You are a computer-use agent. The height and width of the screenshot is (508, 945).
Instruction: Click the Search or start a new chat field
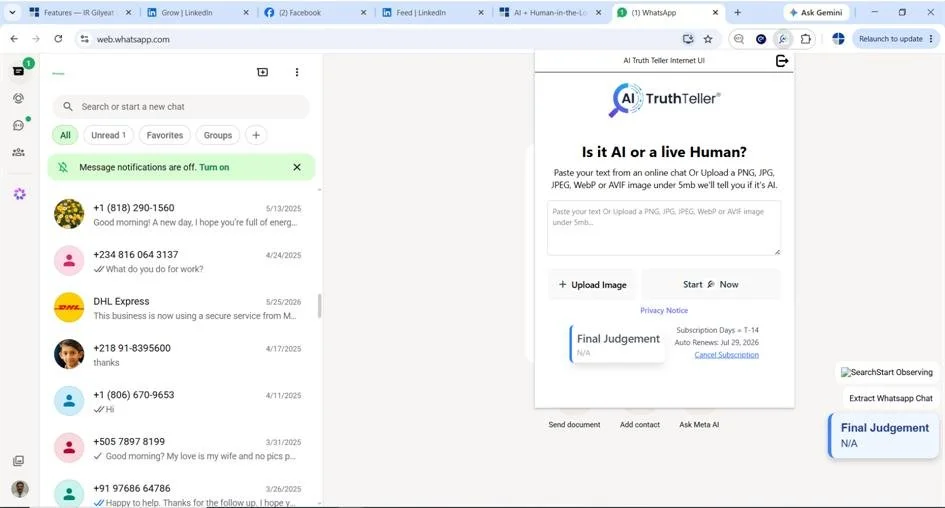(181, 107)
